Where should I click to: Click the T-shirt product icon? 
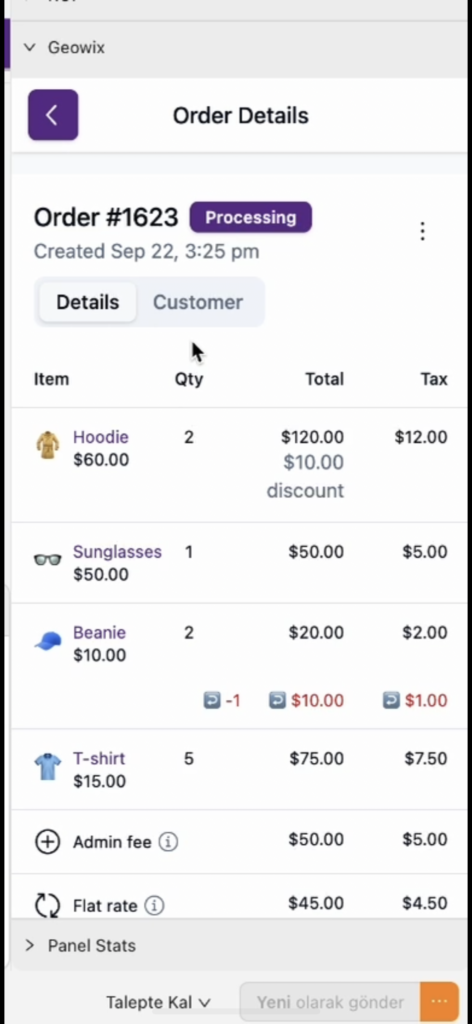tap(48, 767)
